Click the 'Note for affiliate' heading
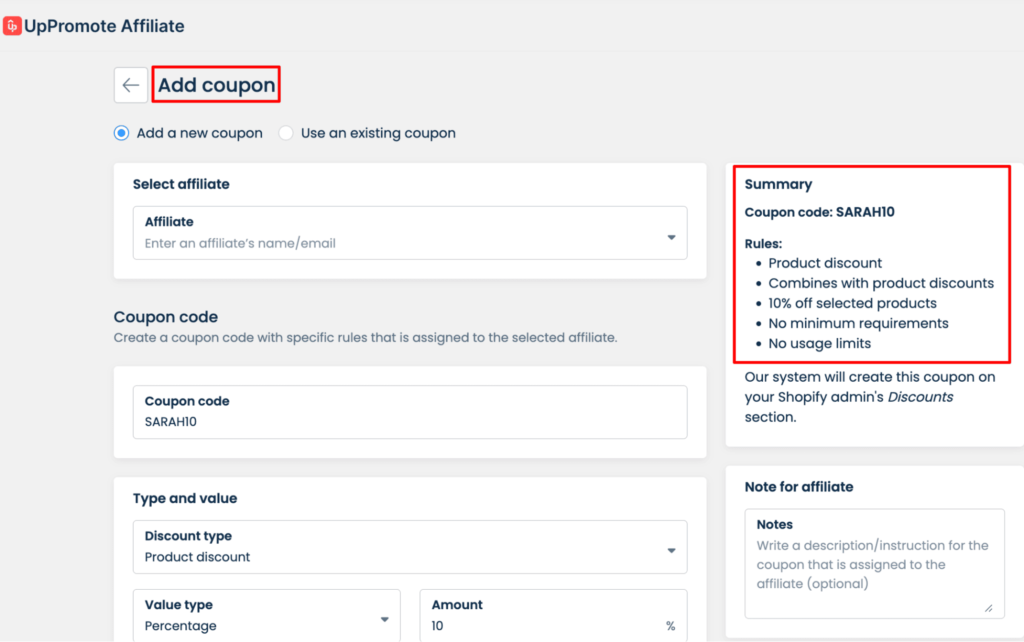Viewport: 1024px width, 642px height. 798,487
